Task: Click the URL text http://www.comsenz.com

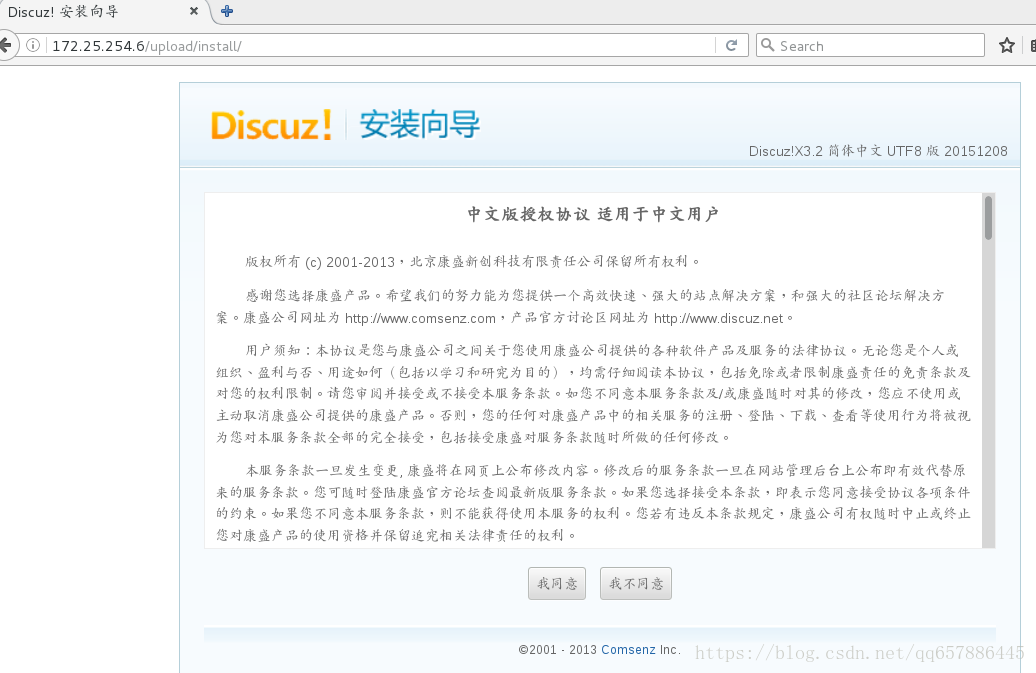Action: point(420,318)
